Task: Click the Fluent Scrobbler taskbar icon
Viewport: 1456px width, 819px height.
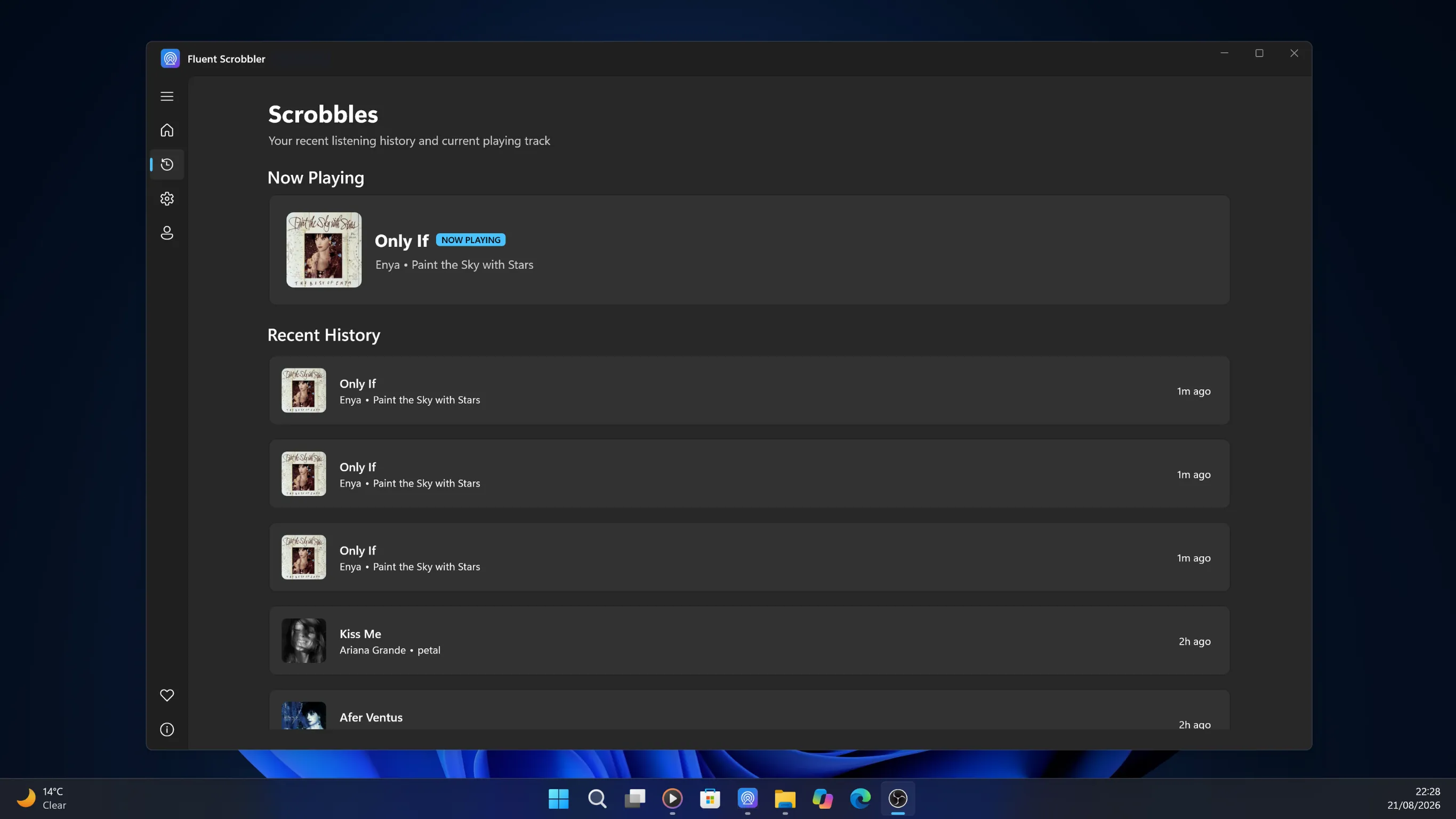Action: [x=748, y=799]
